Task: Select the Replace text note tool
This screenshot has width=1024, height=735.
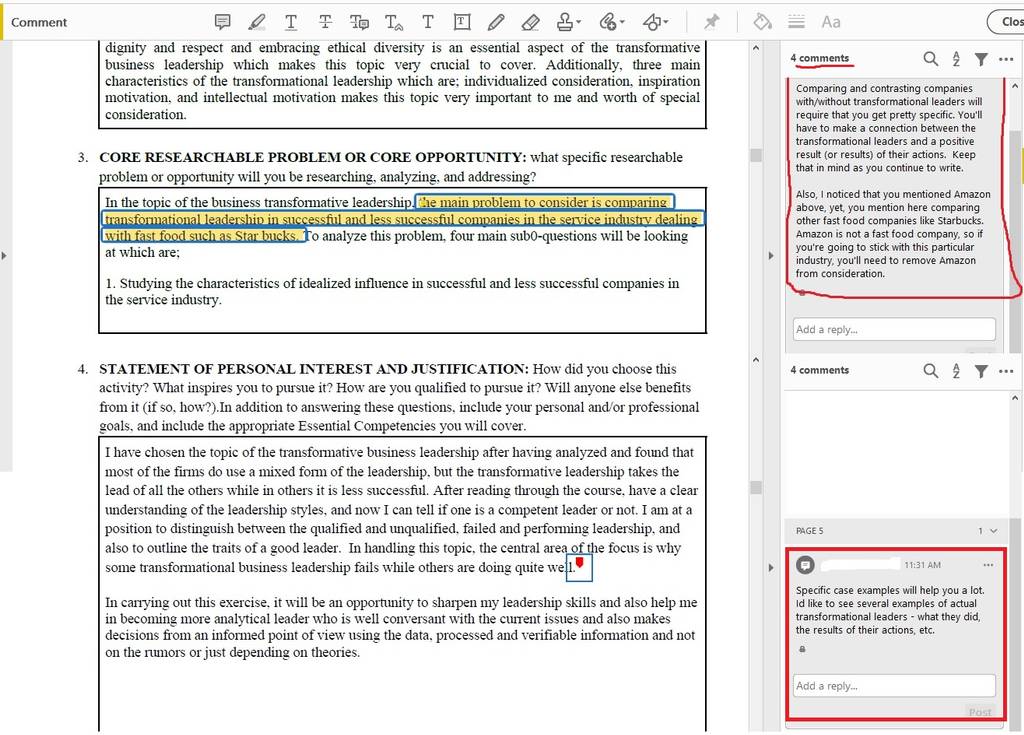Action: 359,22
